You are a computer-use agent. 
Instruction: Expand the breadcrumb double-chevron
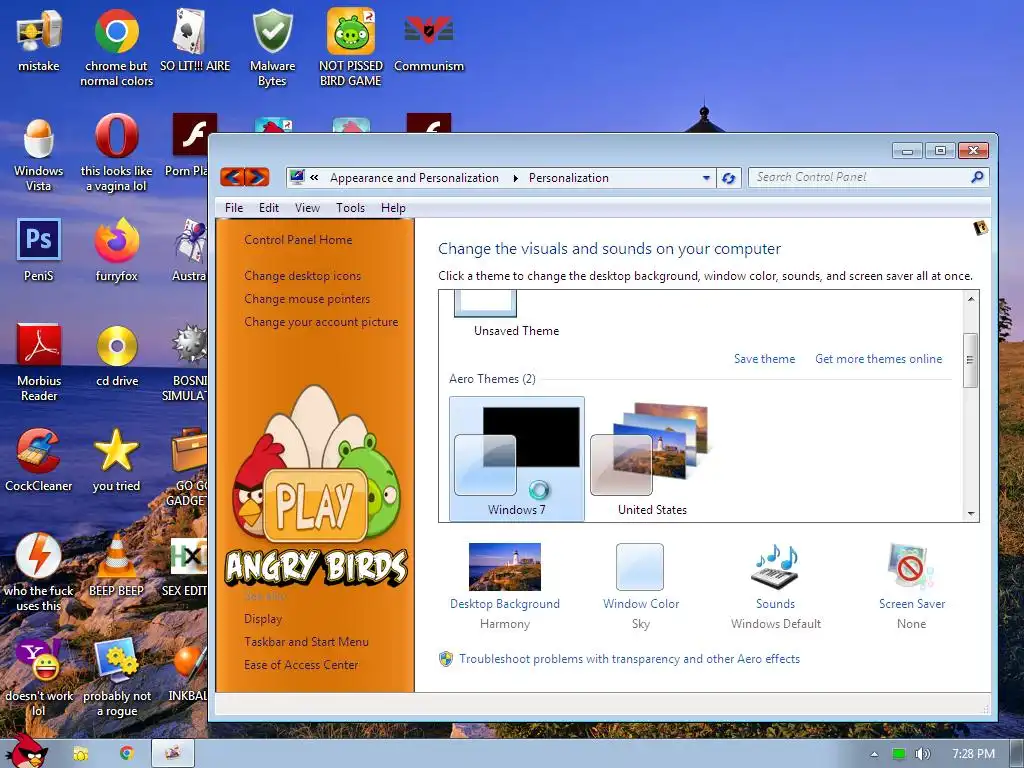314,178
